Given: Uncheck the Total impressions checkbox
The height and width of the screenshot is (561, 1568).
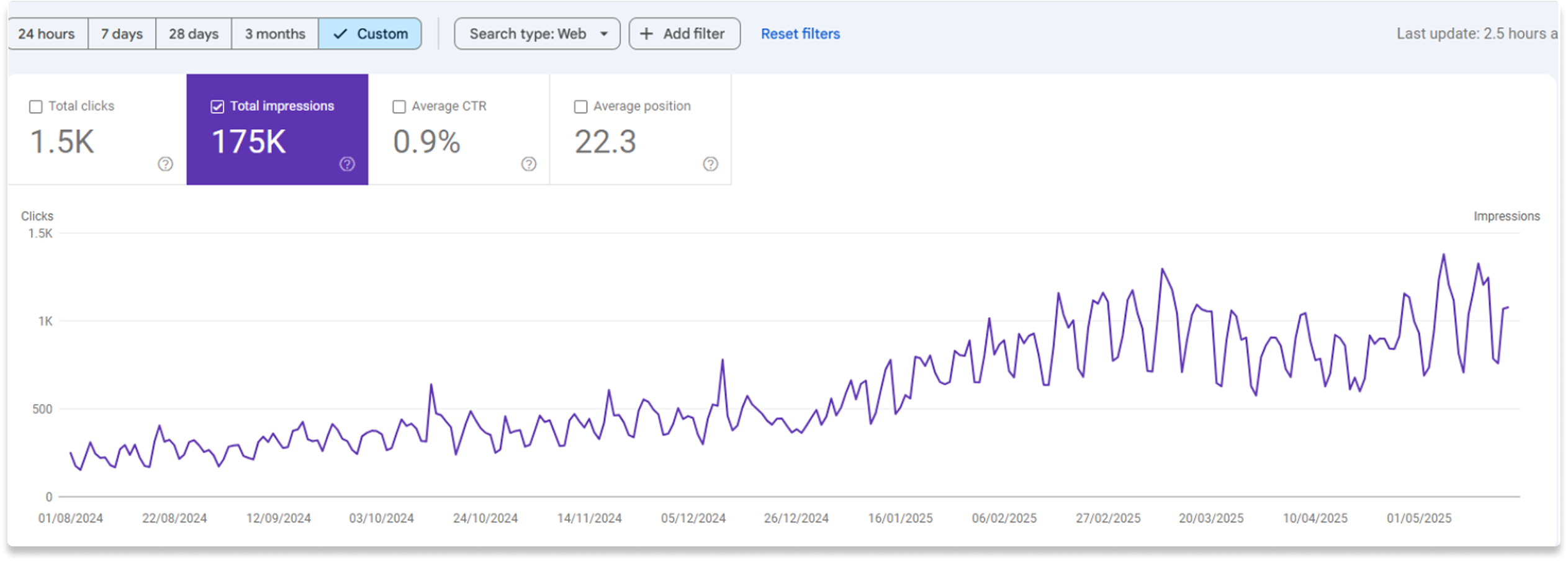Looking at the screenshot, I should [217, 107].
